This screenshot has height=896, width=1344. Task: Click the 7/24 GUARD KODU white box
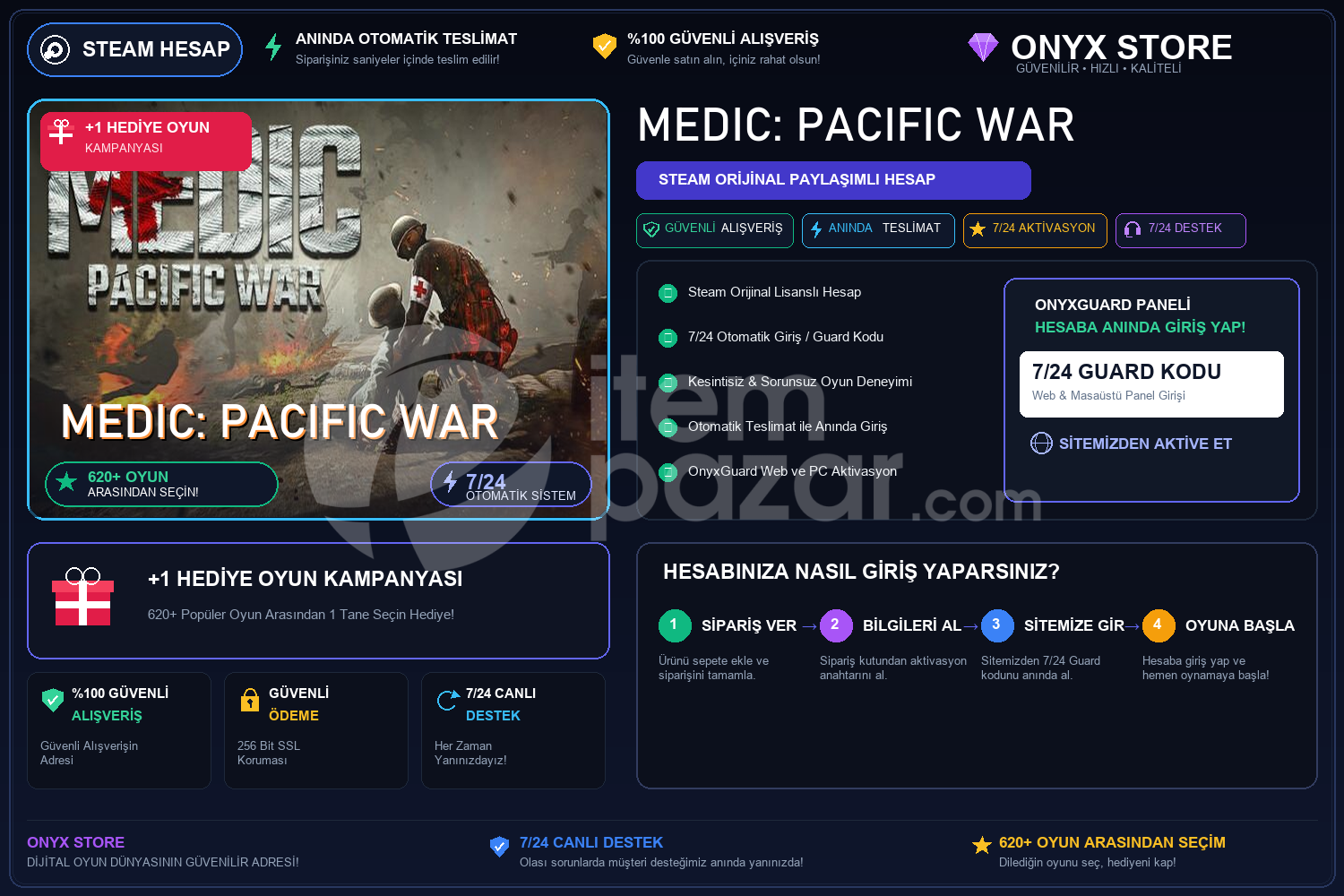1151,383
